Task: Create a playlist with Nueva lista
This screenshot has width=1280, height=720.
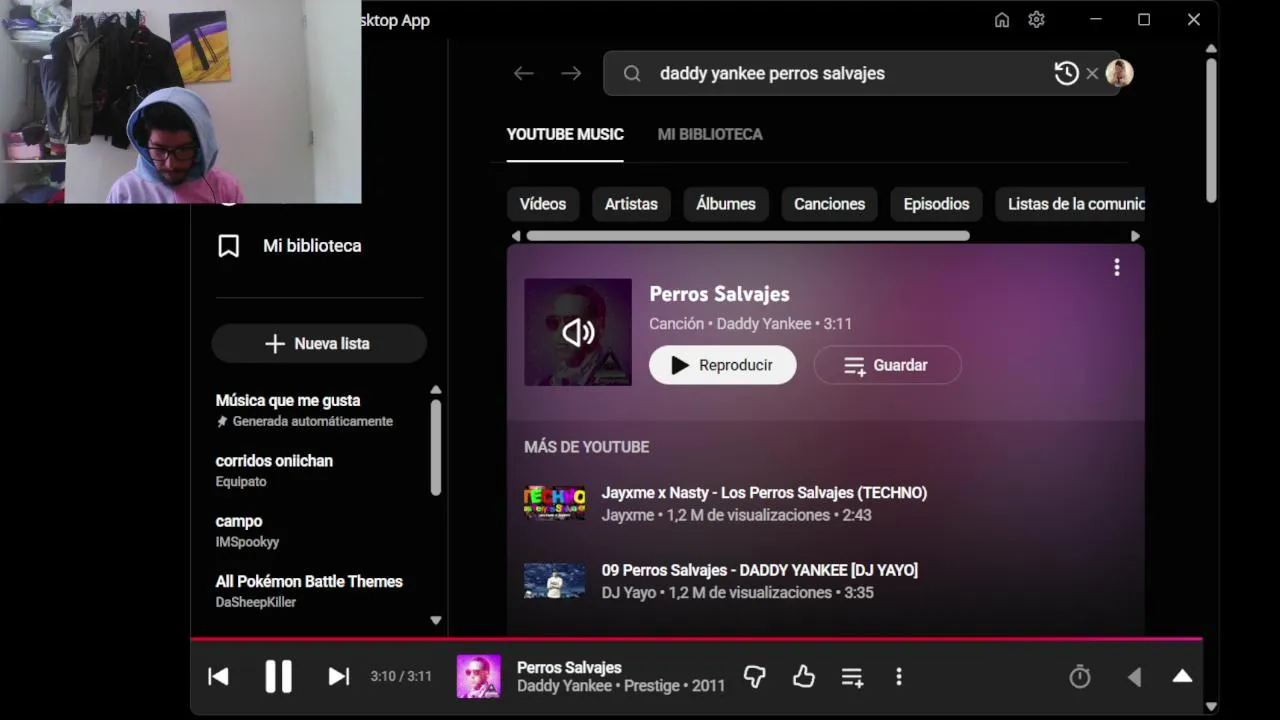Action: click(x=319, y=343)
